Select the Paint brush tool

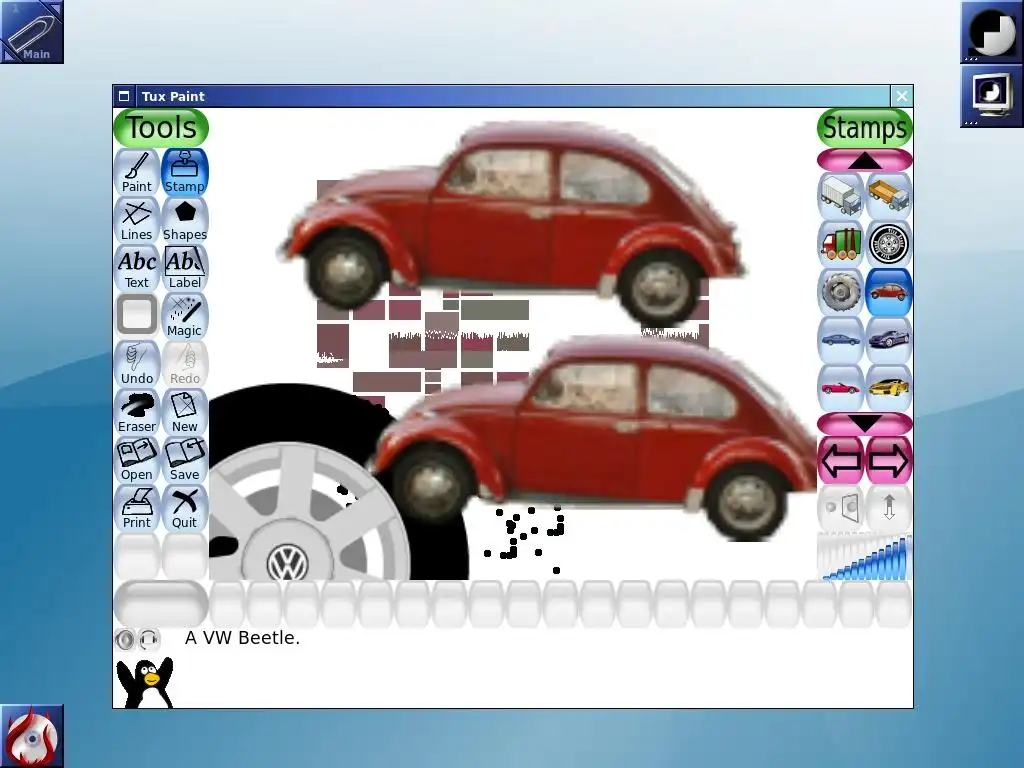coord(136,172)
